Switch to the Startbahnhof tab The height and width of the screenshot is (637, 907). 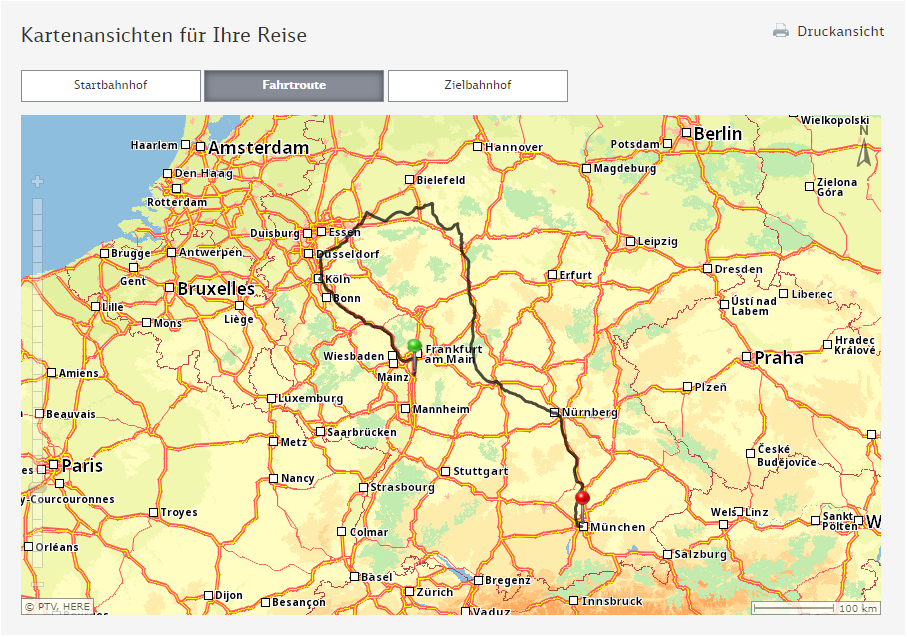[110, 85]
